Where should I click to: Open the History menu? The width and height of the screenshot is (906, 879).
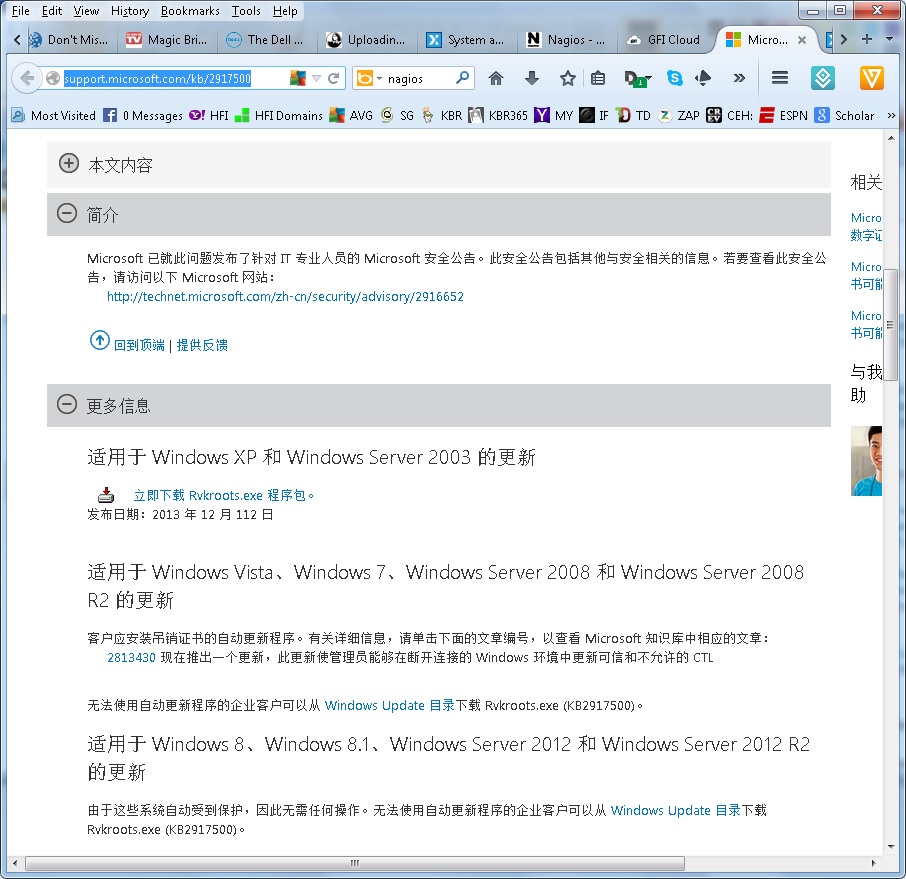tap(130, 11)
